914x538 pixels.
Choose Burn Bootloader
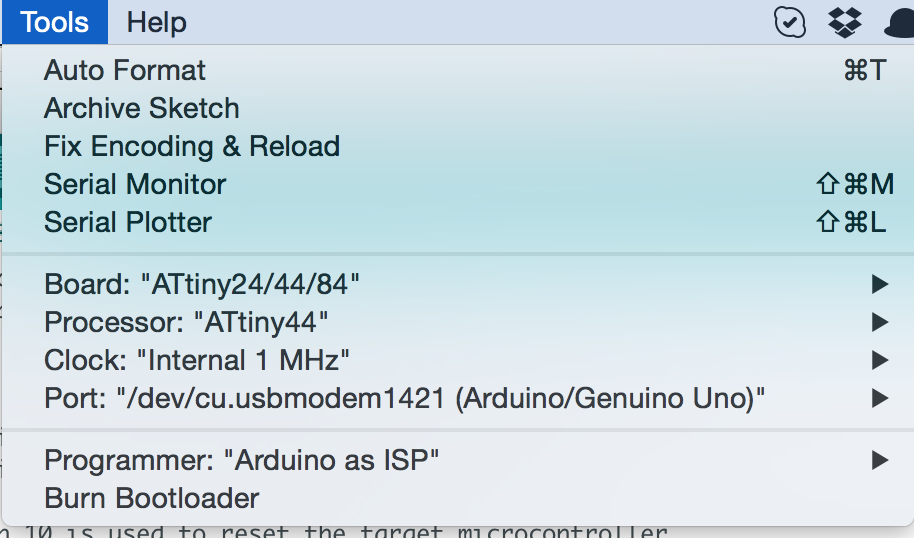pos(457,499)
